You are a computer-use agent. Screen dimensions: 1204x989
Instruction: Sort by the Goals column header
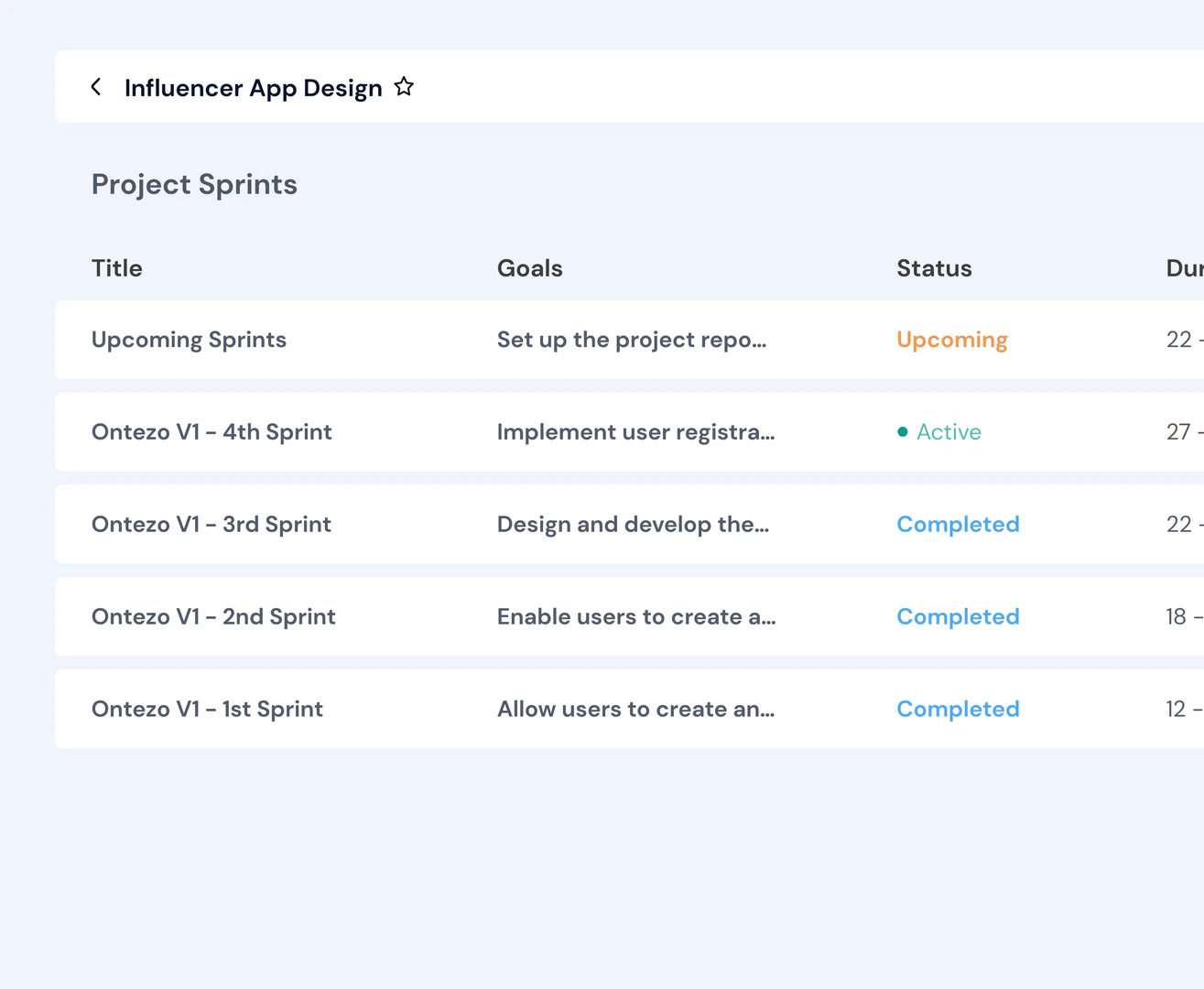529,267
